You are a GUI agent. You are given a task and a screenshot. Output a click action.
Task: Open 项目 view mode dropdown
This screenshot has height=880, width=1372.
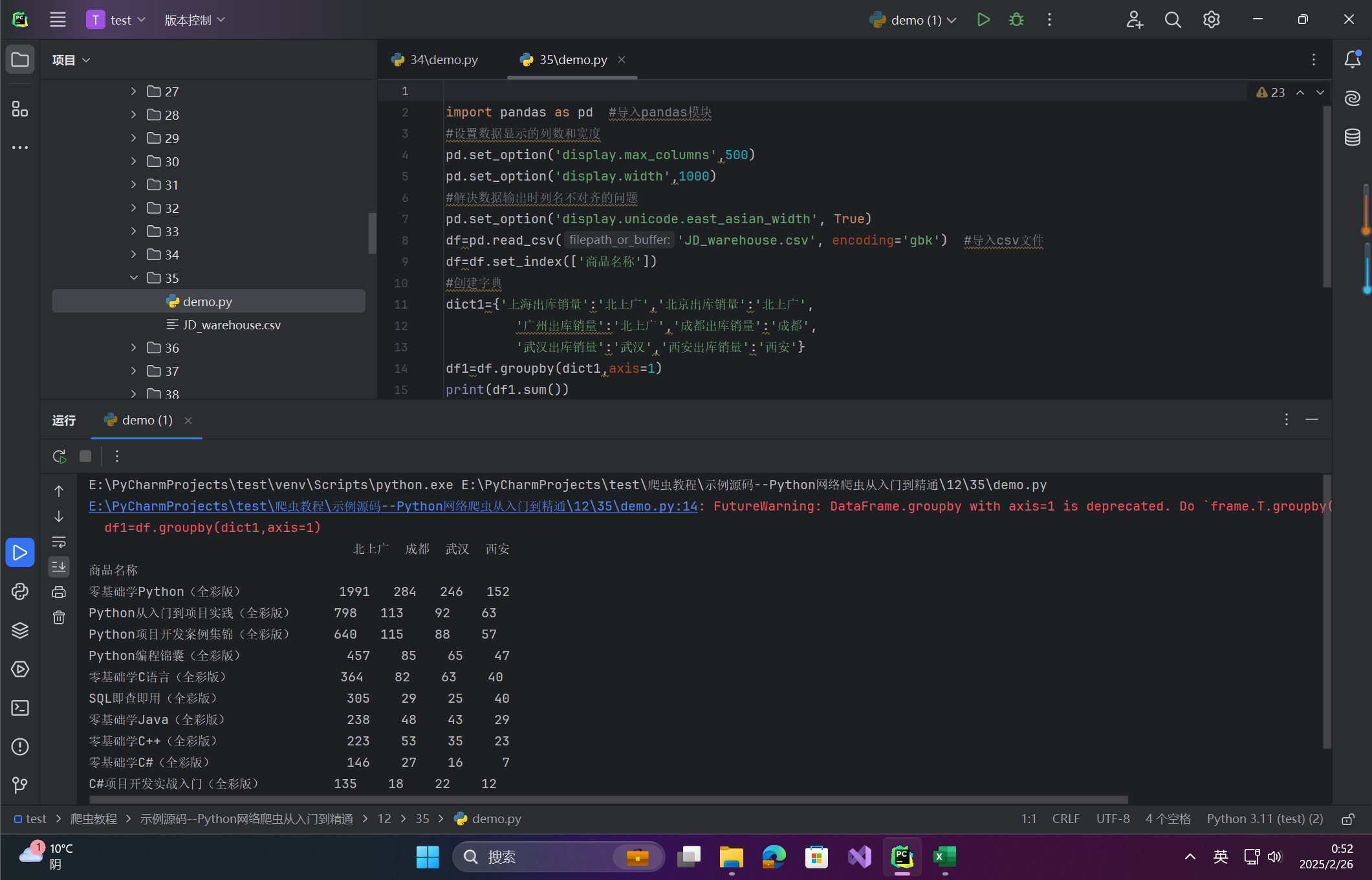[x=71, y=60]
